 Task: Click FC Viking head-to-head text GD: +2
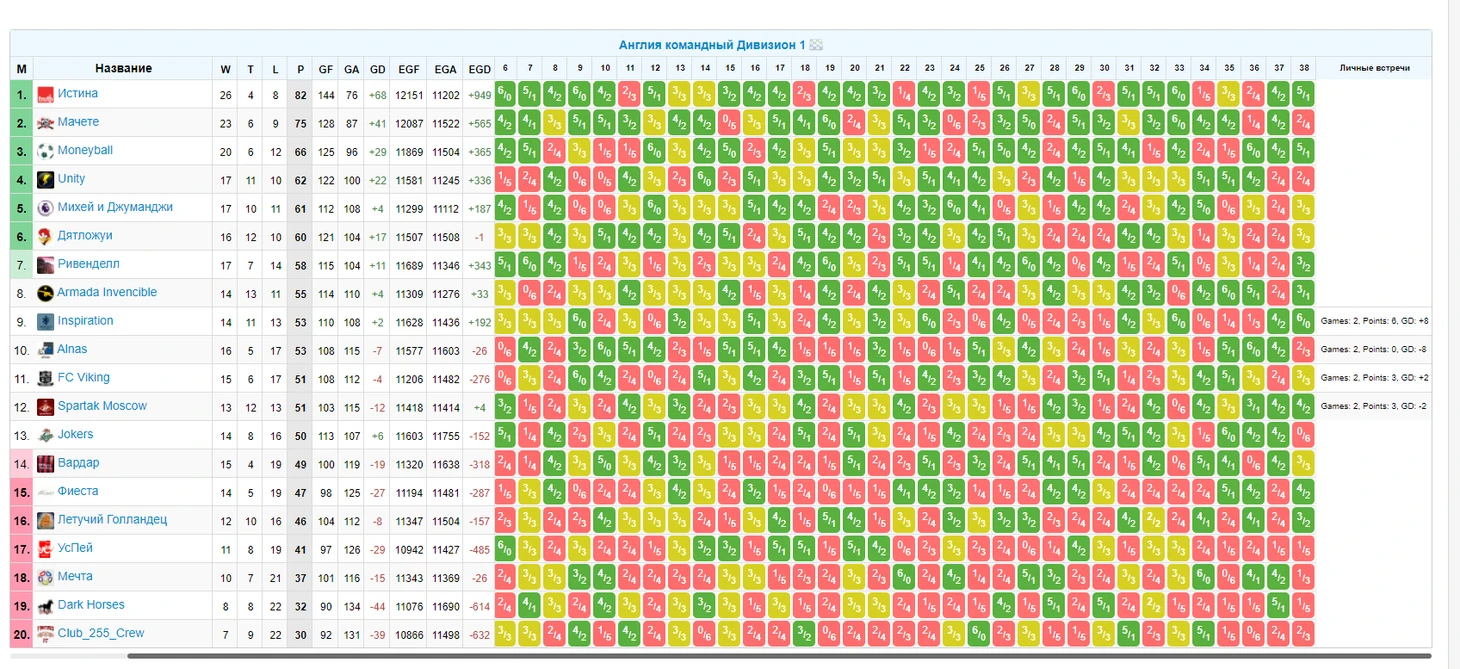(x=1414, y=378)
